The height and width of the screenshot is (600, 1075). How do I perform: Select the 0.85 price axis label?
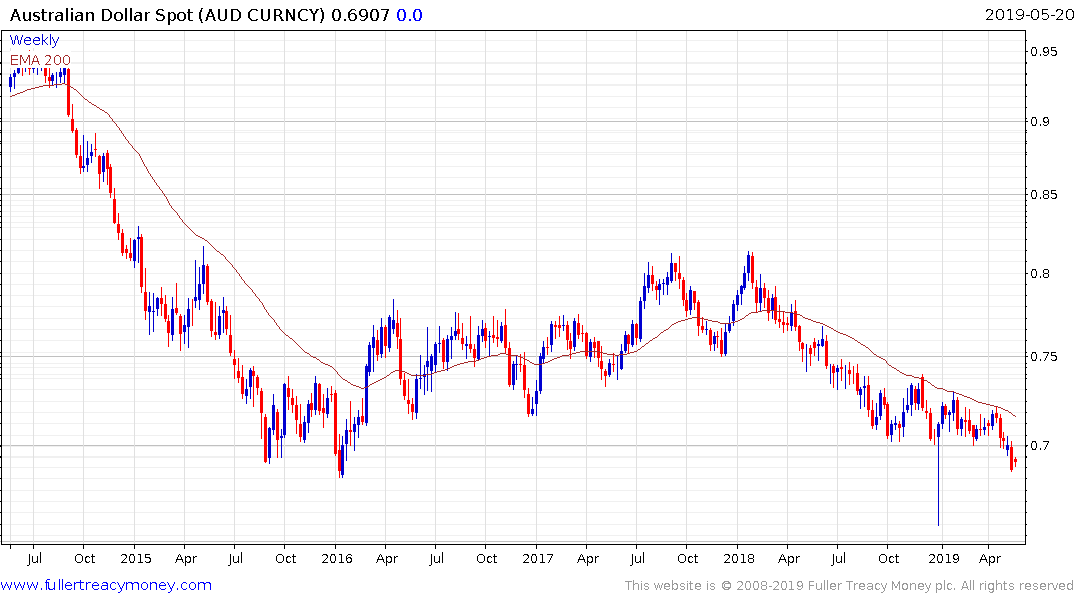tap(1044, 195)
